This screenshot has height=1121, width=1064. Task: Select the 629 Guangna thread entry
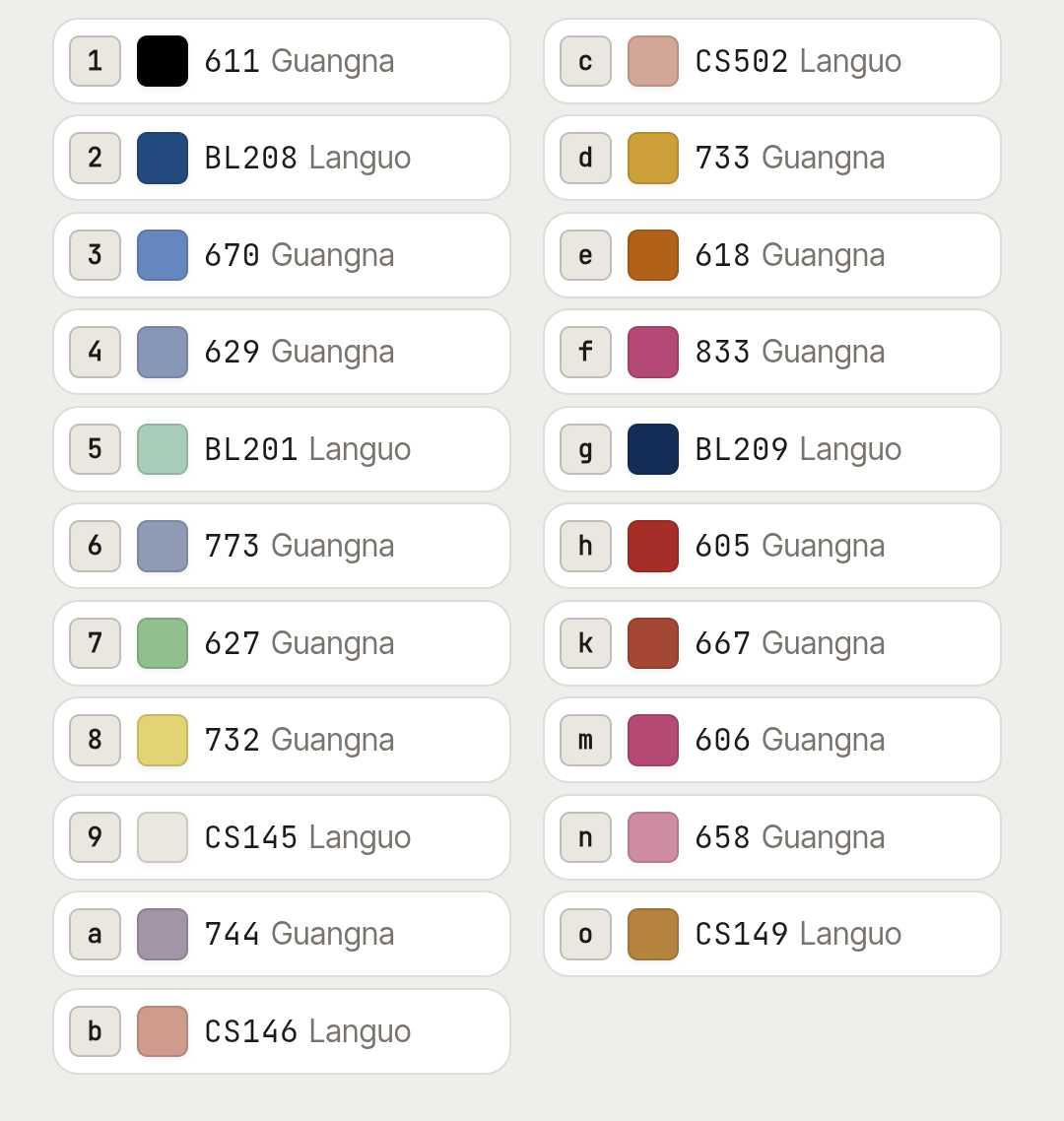click(x=282, y=352)
